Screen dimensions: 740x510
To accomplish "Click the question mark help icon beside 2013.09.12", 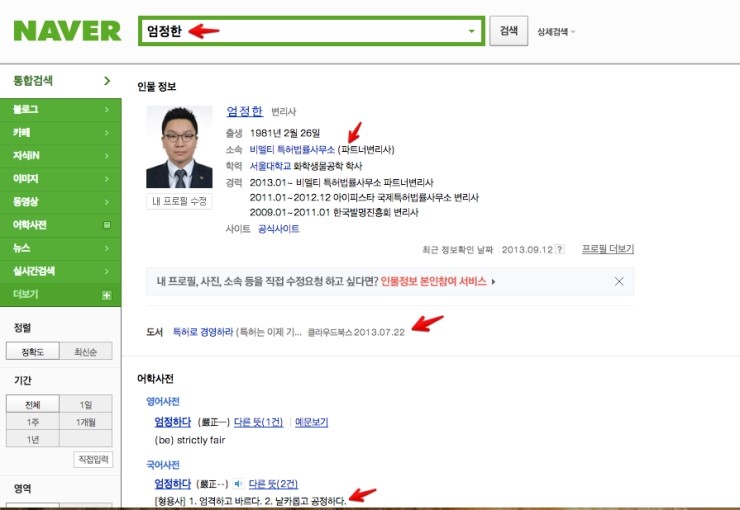I will [560, 249].
